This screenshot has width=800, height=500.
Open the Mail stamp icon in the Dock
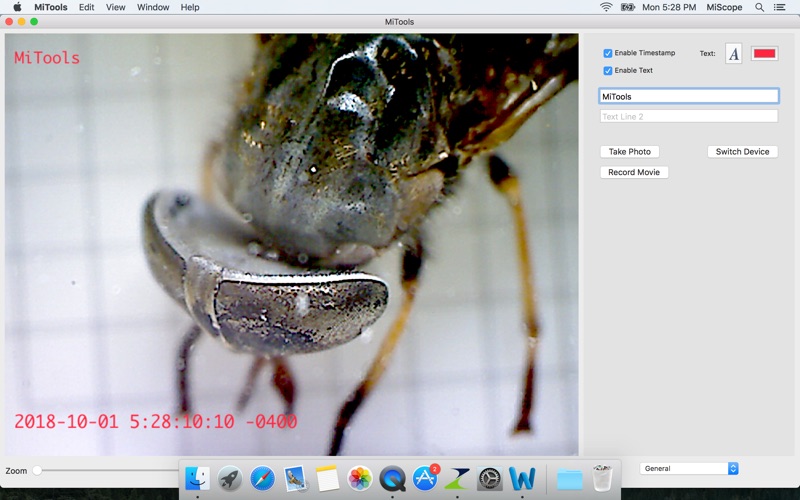click(x=295, y=479)
